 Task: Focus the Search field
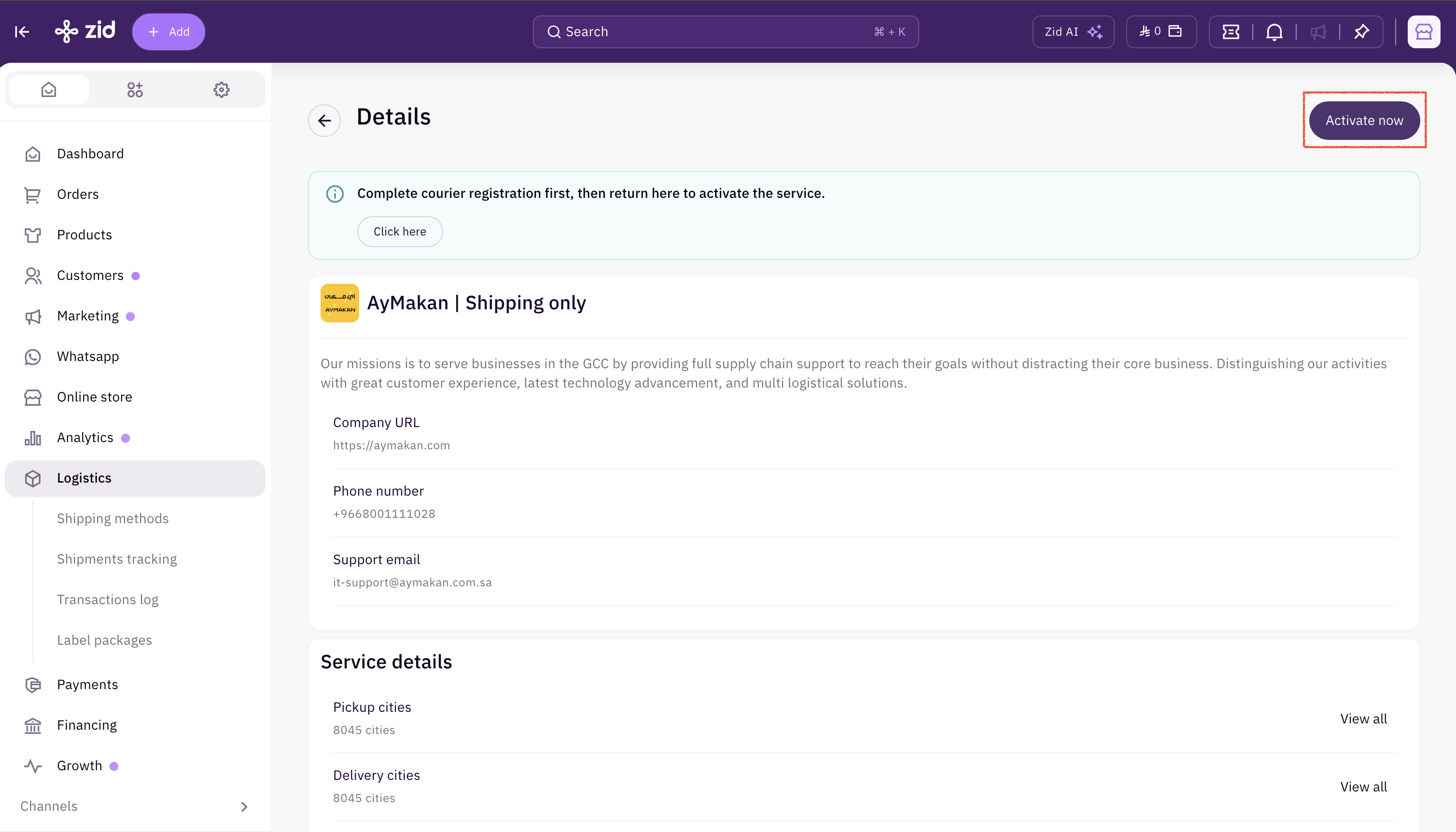click(x=726, y=32)
